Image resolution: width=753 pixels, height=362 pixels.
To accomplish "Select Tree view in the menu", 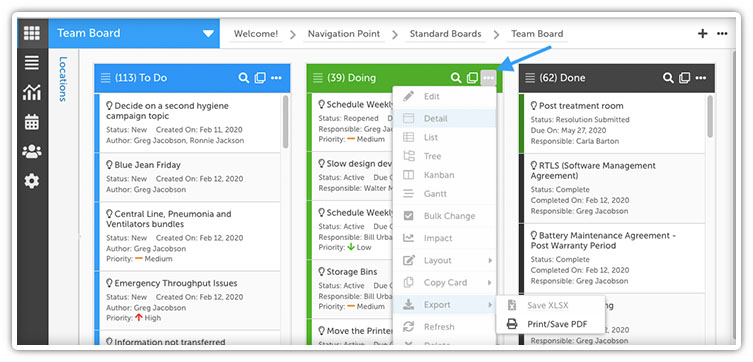I will 444,156.
